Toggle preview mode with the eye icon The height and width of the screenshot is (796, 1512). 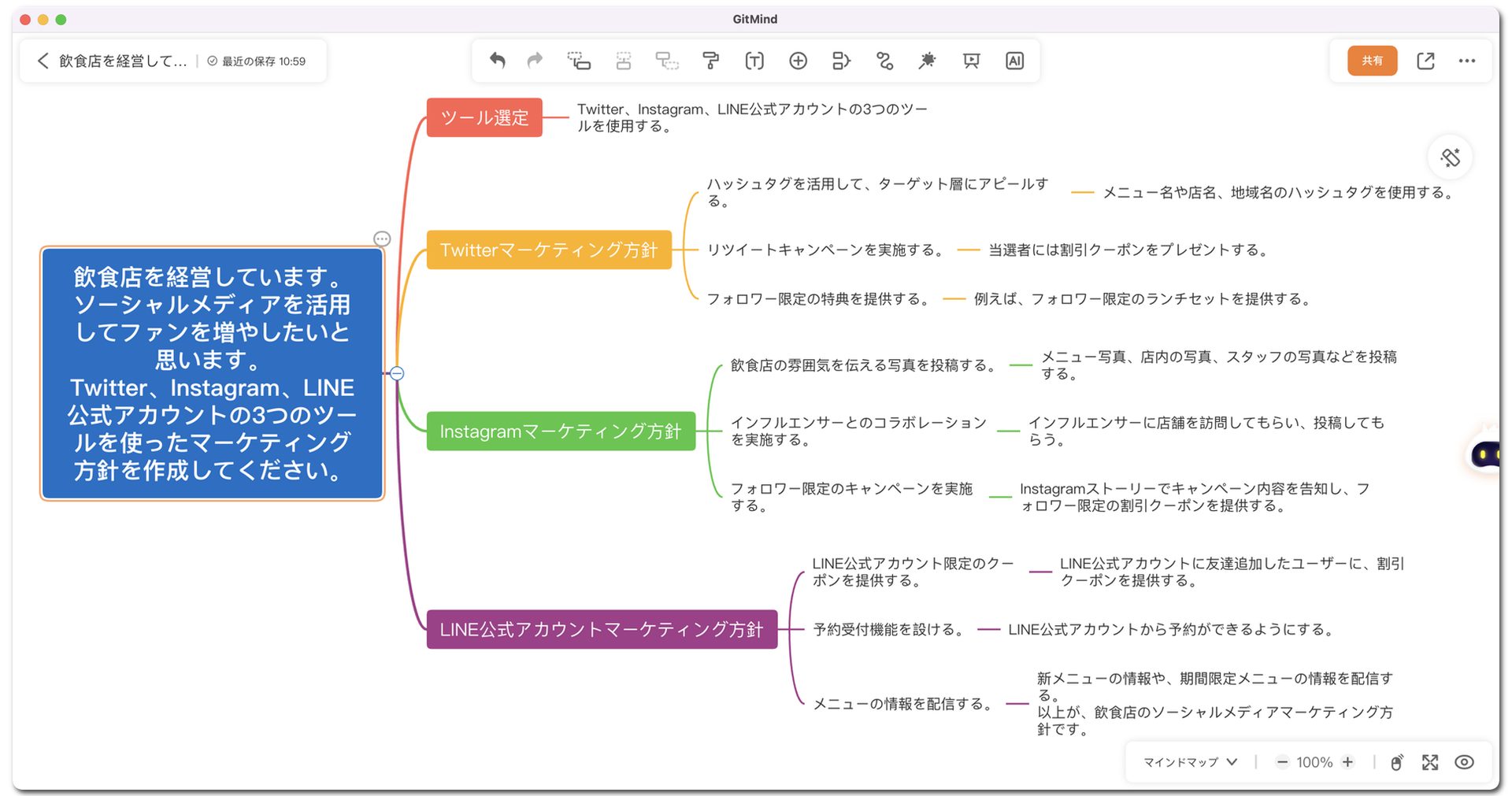tap(1465, 762)
